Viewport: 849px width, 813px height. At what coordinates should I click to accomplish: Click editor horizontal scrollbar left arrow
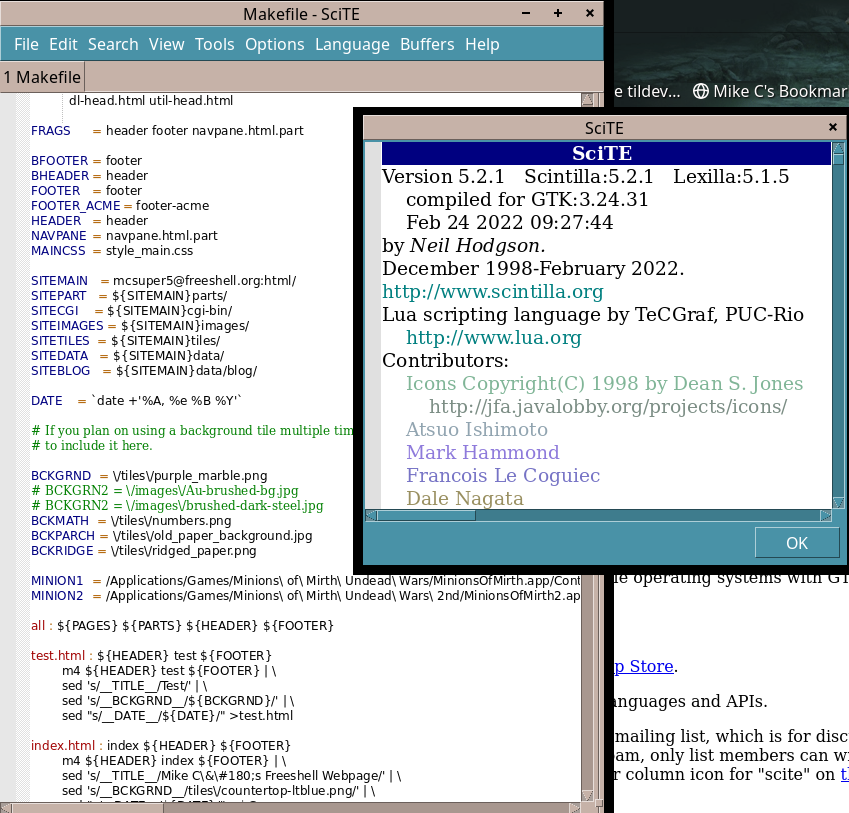5,808
